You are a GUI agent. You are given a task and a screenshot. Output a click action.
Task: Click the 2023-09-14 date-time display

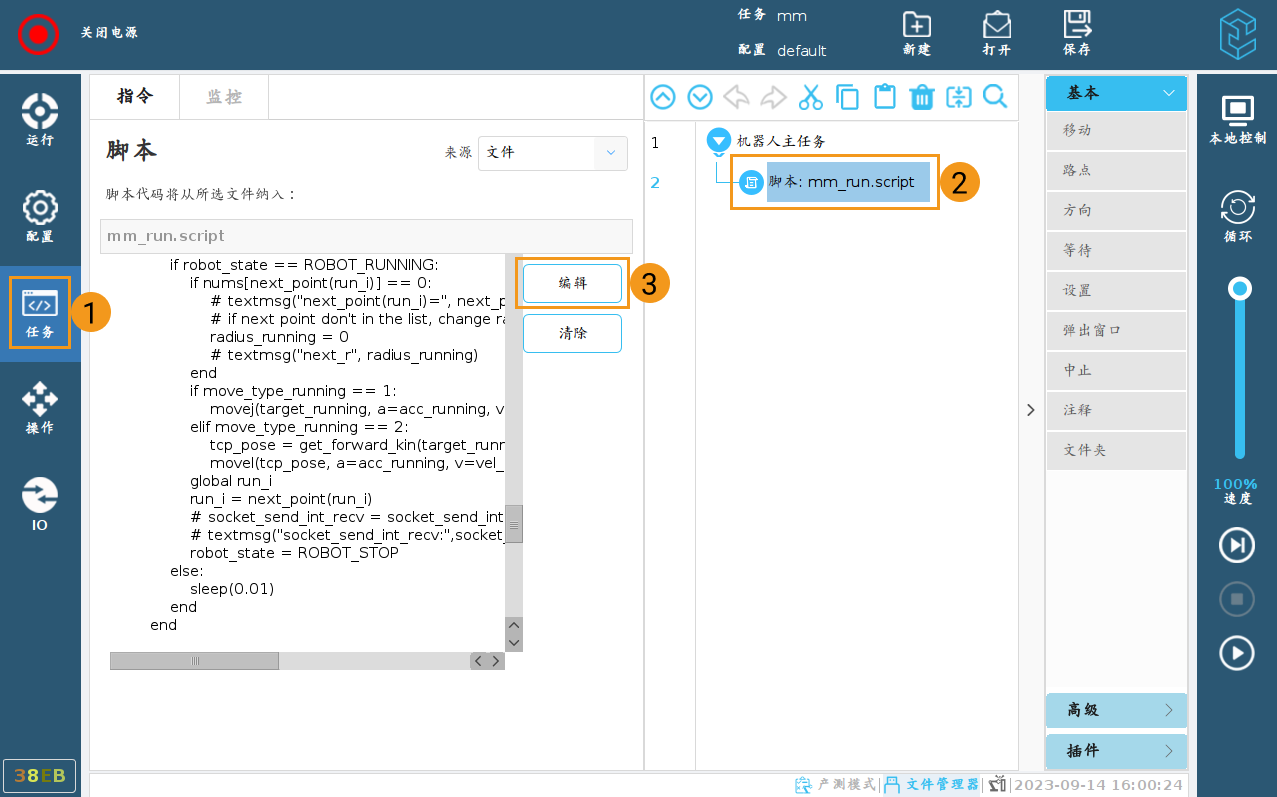(1098, 785)
